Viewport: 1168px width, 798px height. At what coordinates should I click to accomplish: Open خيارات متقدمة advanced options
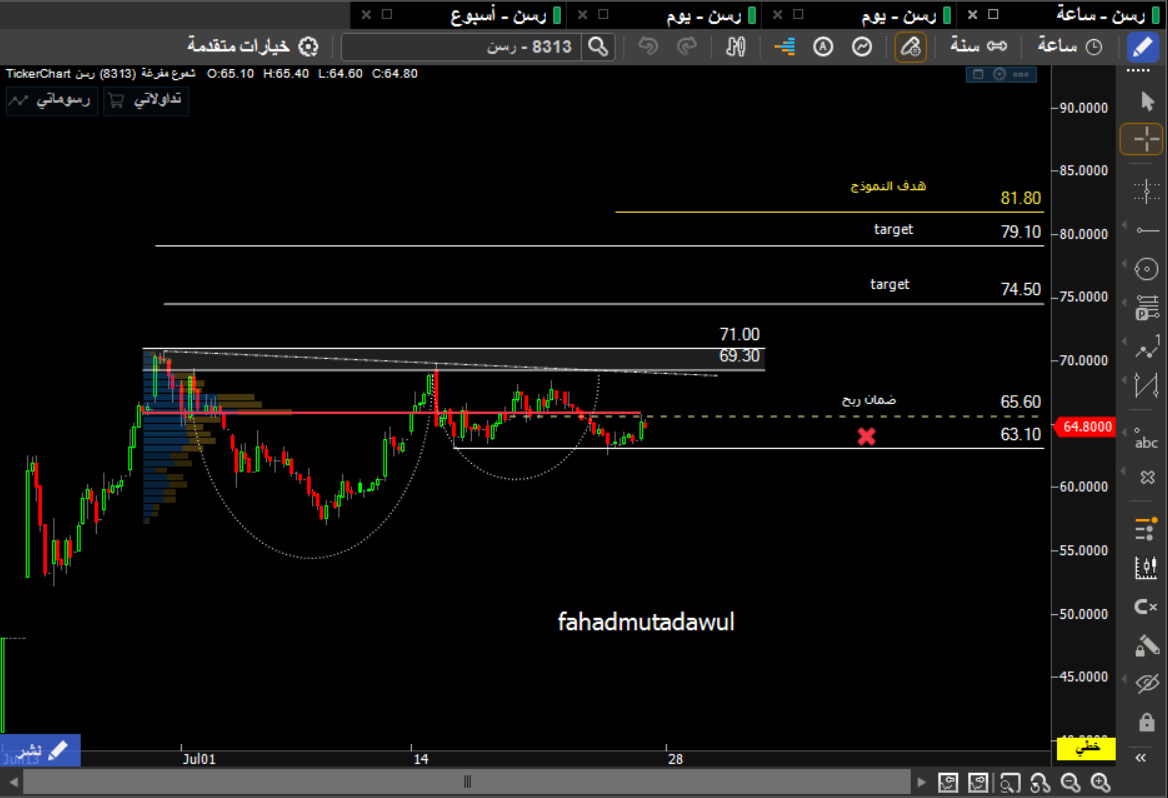point(253,46)
